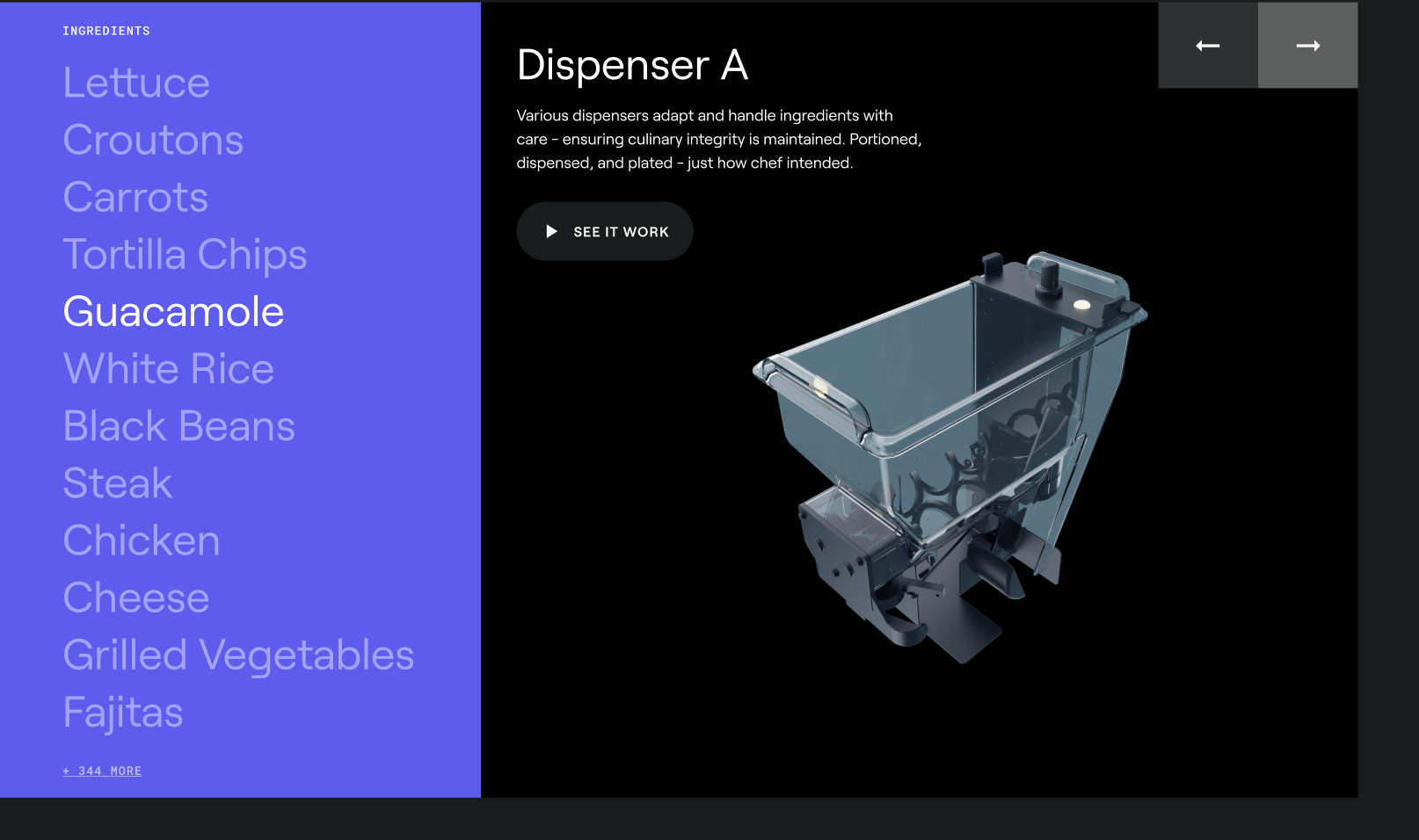Pick Cheese from the ingredients list
Screen dimensions: 1419x840
click(x=135, y=597)
